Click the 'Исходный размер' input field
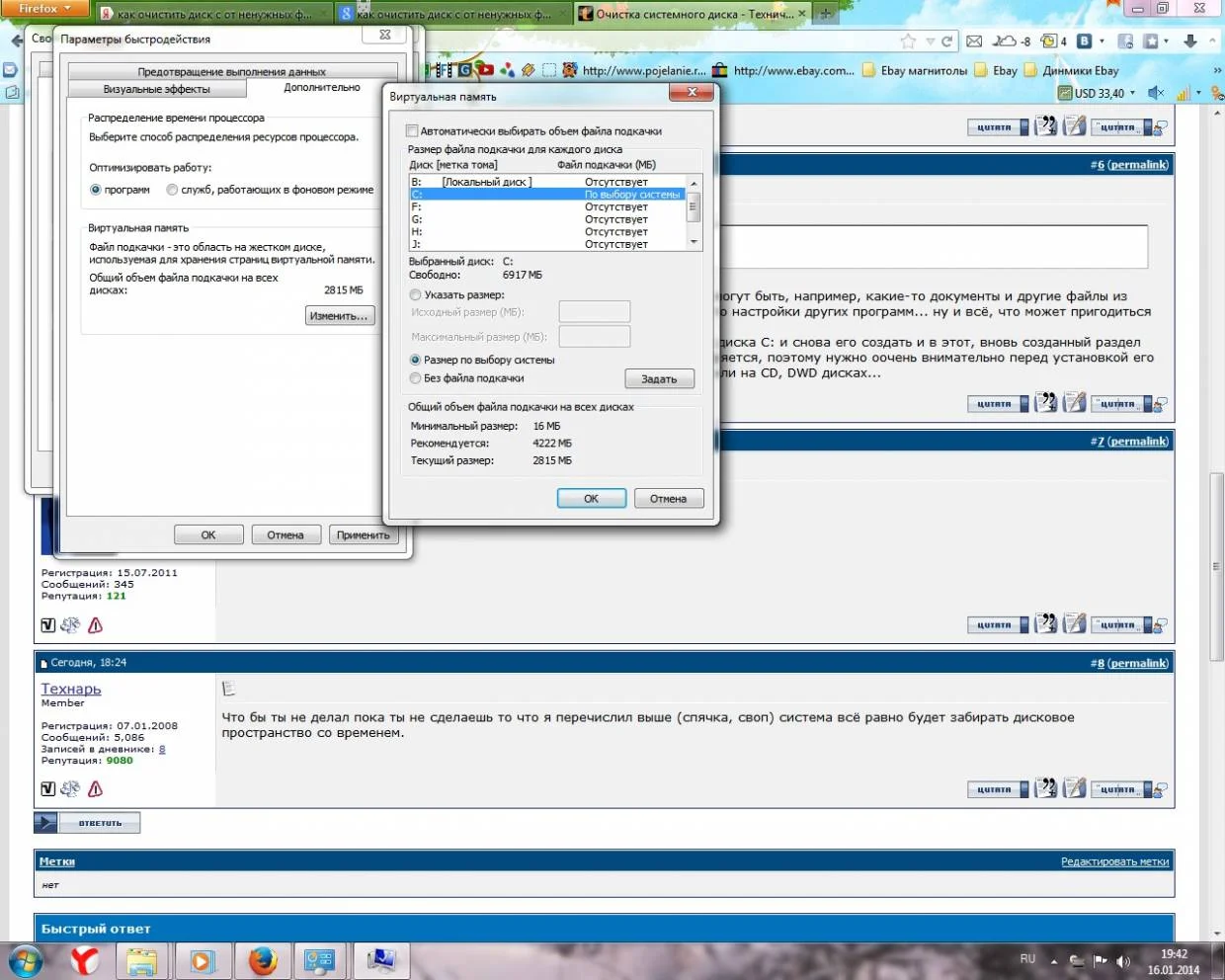Image resolution: width=1225 pixels, height=980 pixels. (x=595, y=312)
